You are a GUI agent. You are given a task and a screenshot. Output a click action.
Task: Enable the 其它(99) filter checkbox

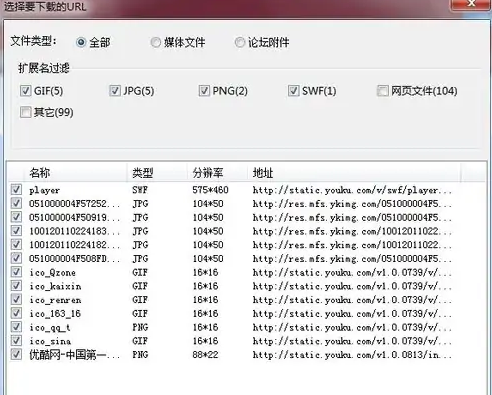point(25,112)
